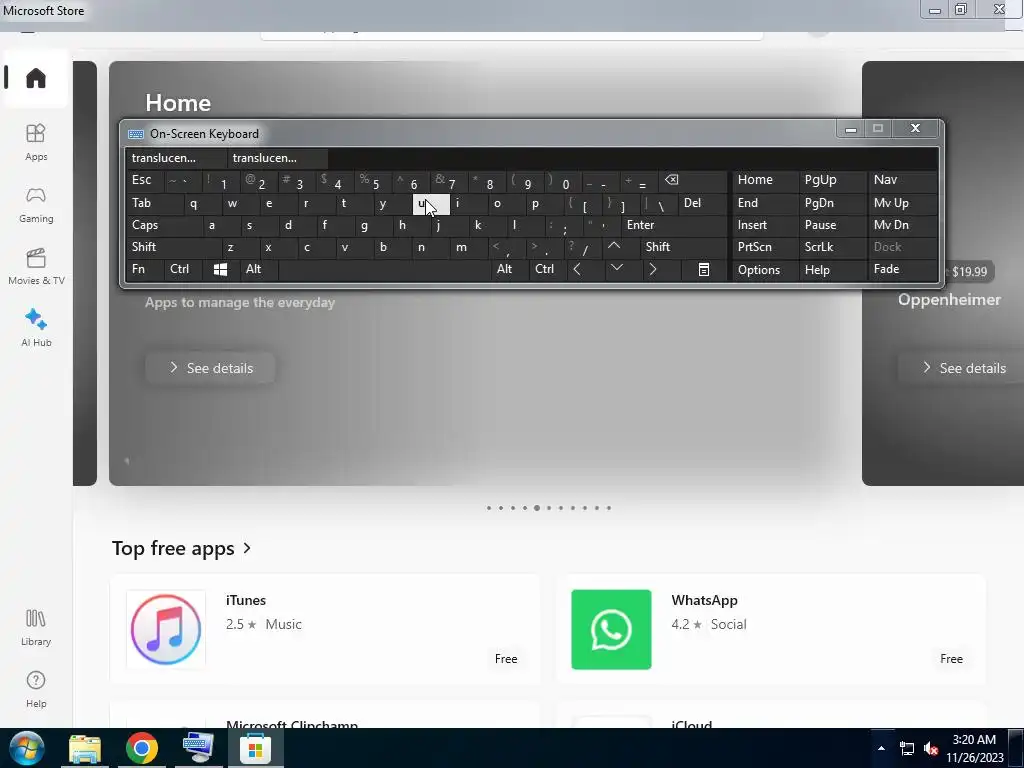Click the Mv Dn key on keyboard
The image size is (1024, 768).
(903, 225)
